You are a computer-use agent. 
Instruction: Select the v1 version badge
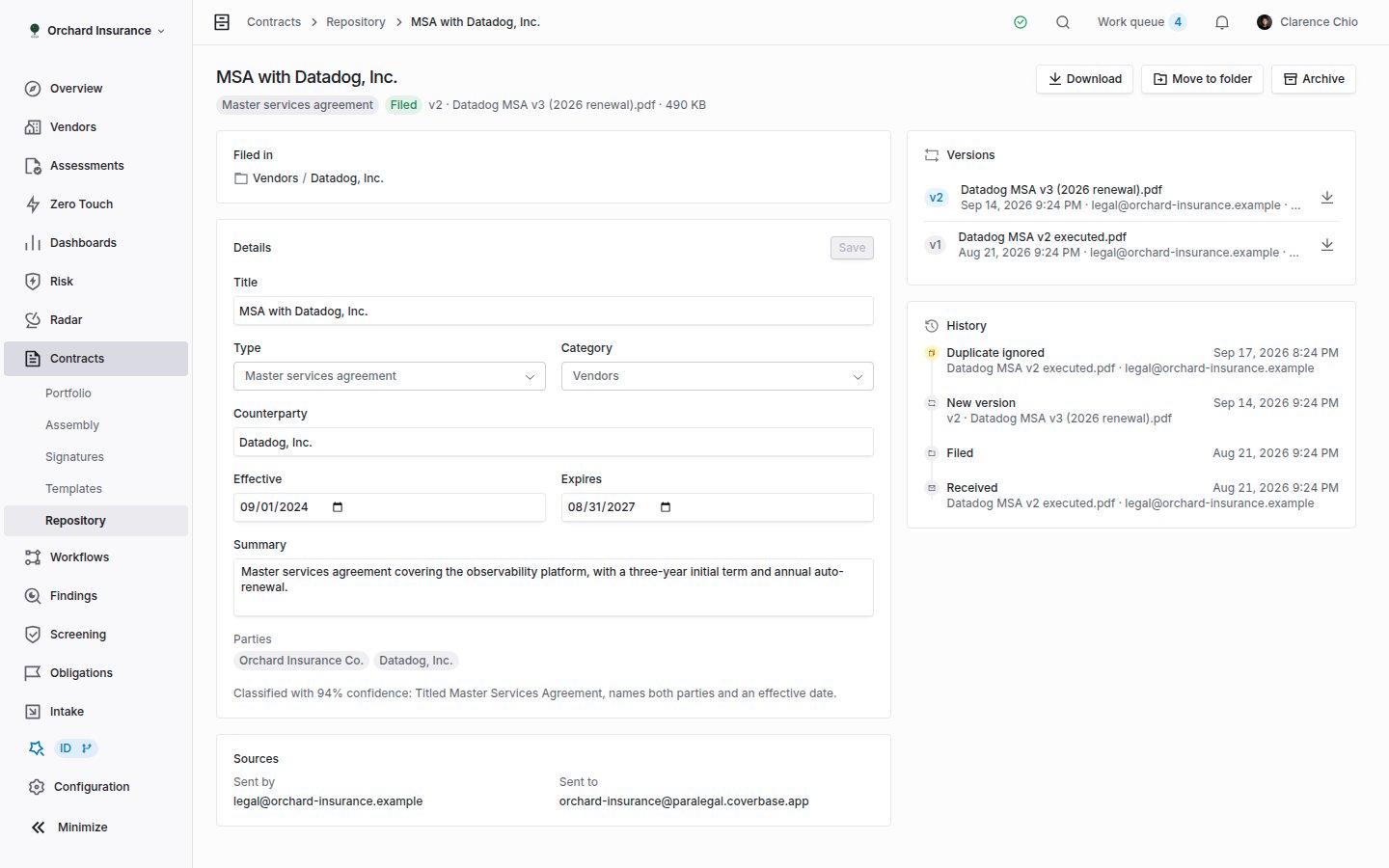935,245
